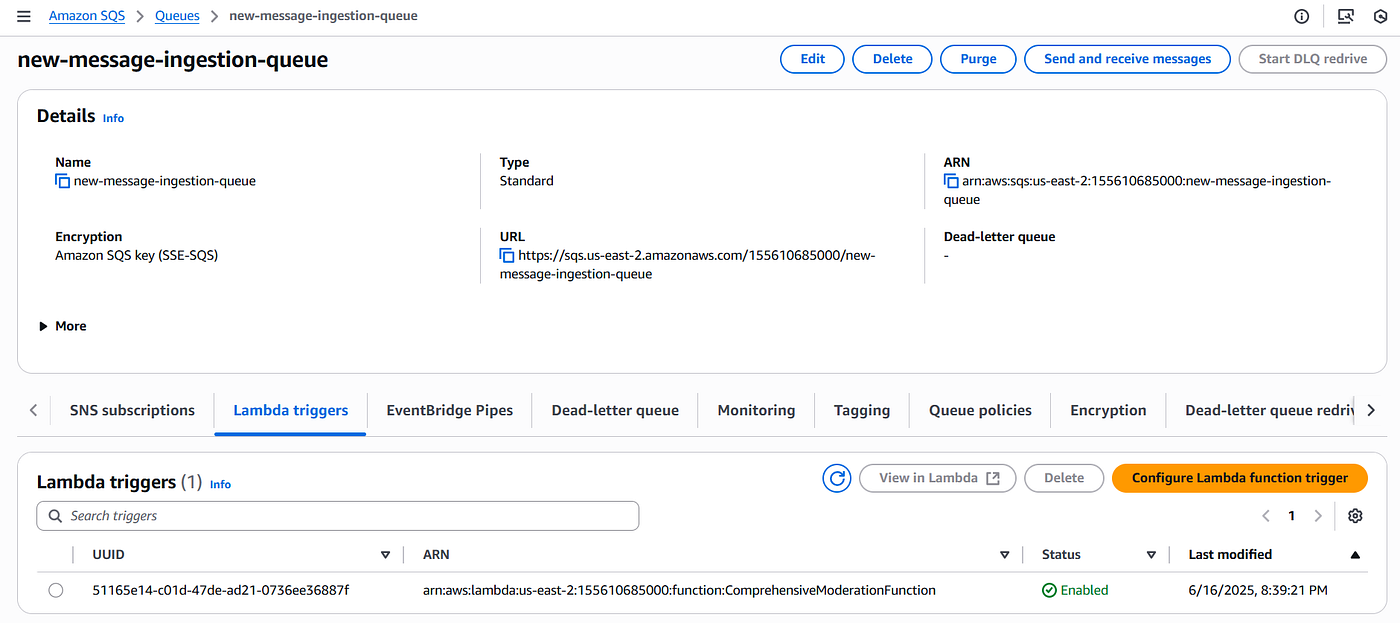The image size is (1400, 623).
Task: Open the Queue policies tab
Action: point(980,410)
